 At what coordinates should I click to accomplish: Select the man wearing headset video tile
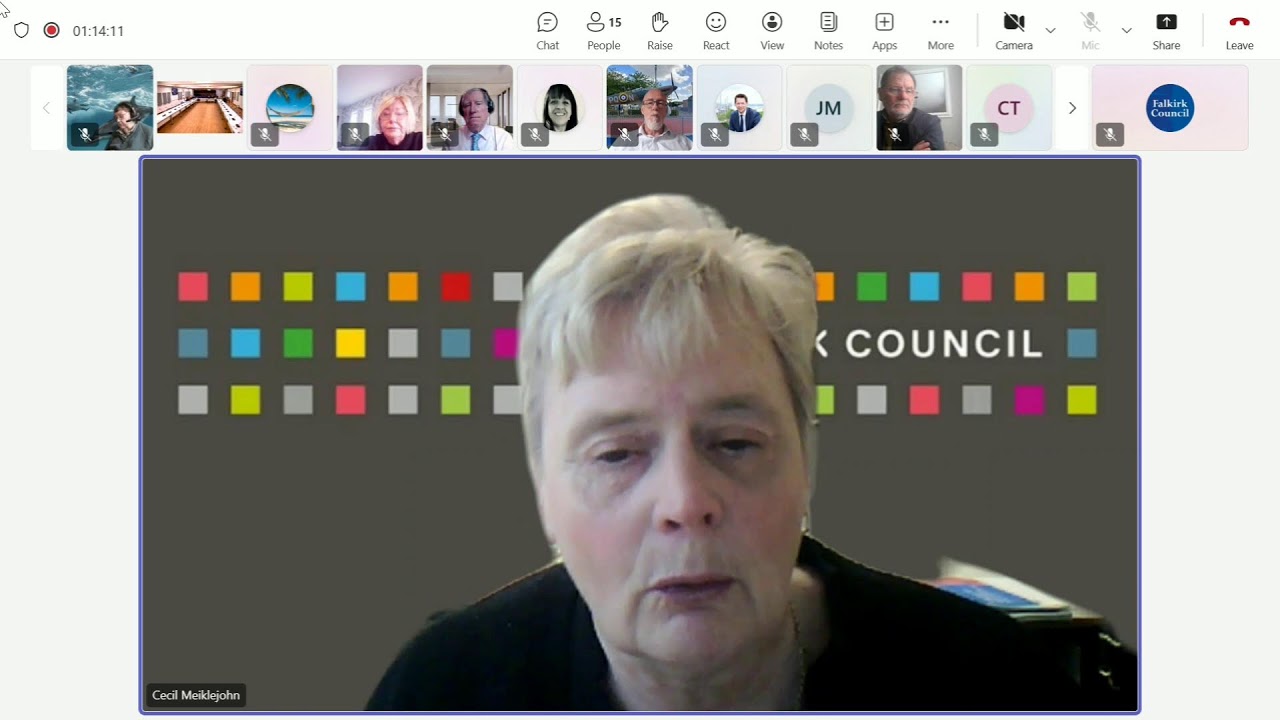pos(470,108)
